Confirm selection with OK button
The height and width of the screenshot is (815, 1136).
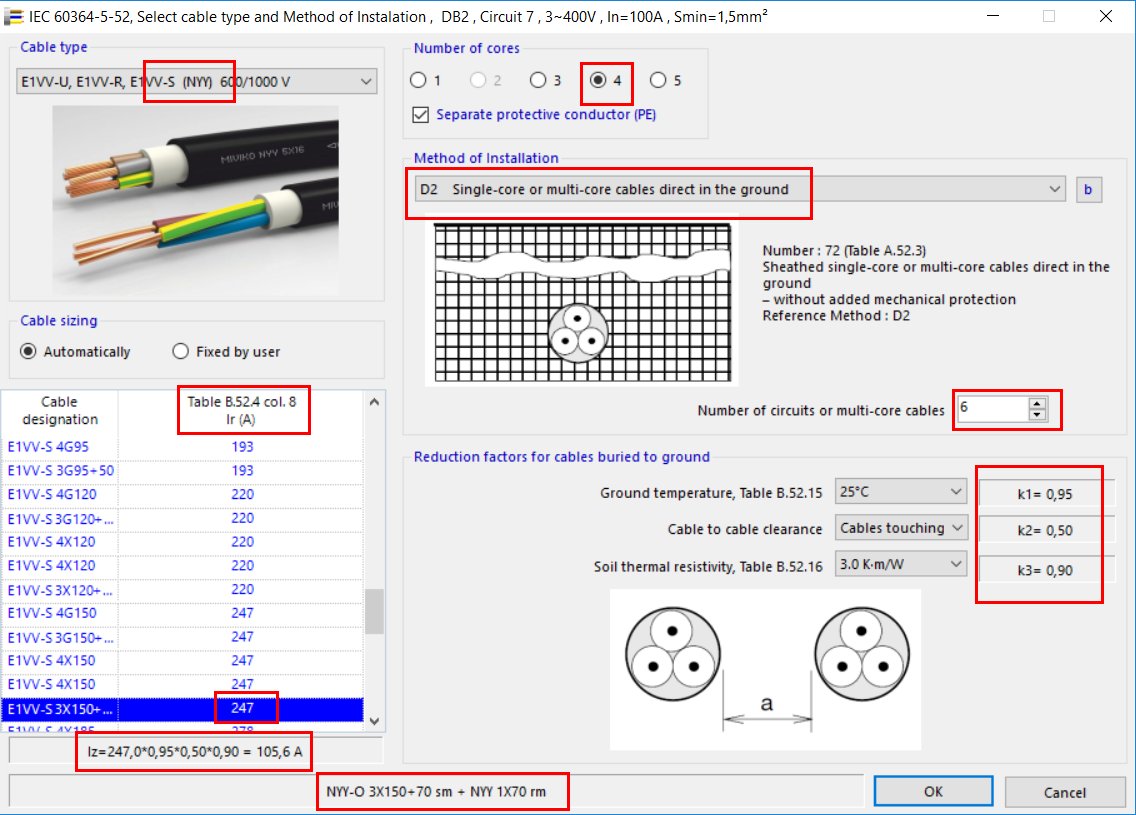932,791
